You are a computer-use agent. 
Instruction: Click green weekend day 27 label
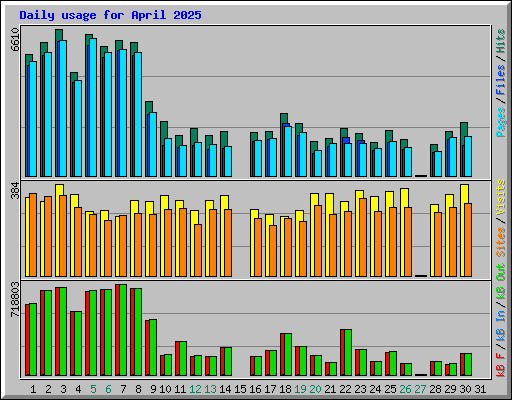[x=420, y=389]
